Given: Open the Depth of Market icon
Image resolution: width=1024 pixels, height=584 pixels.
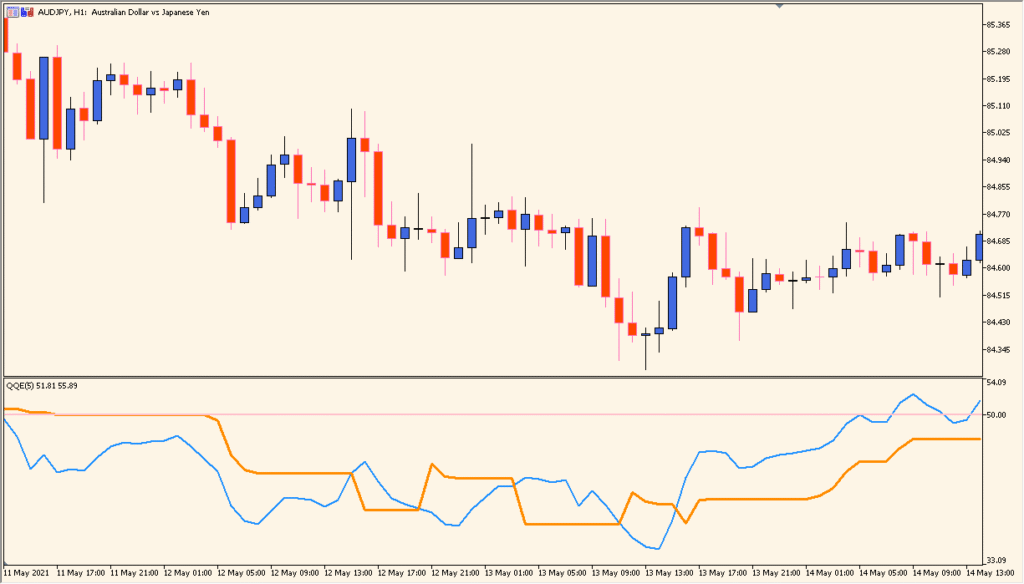Looking at the screenshot, I should 27,12.
